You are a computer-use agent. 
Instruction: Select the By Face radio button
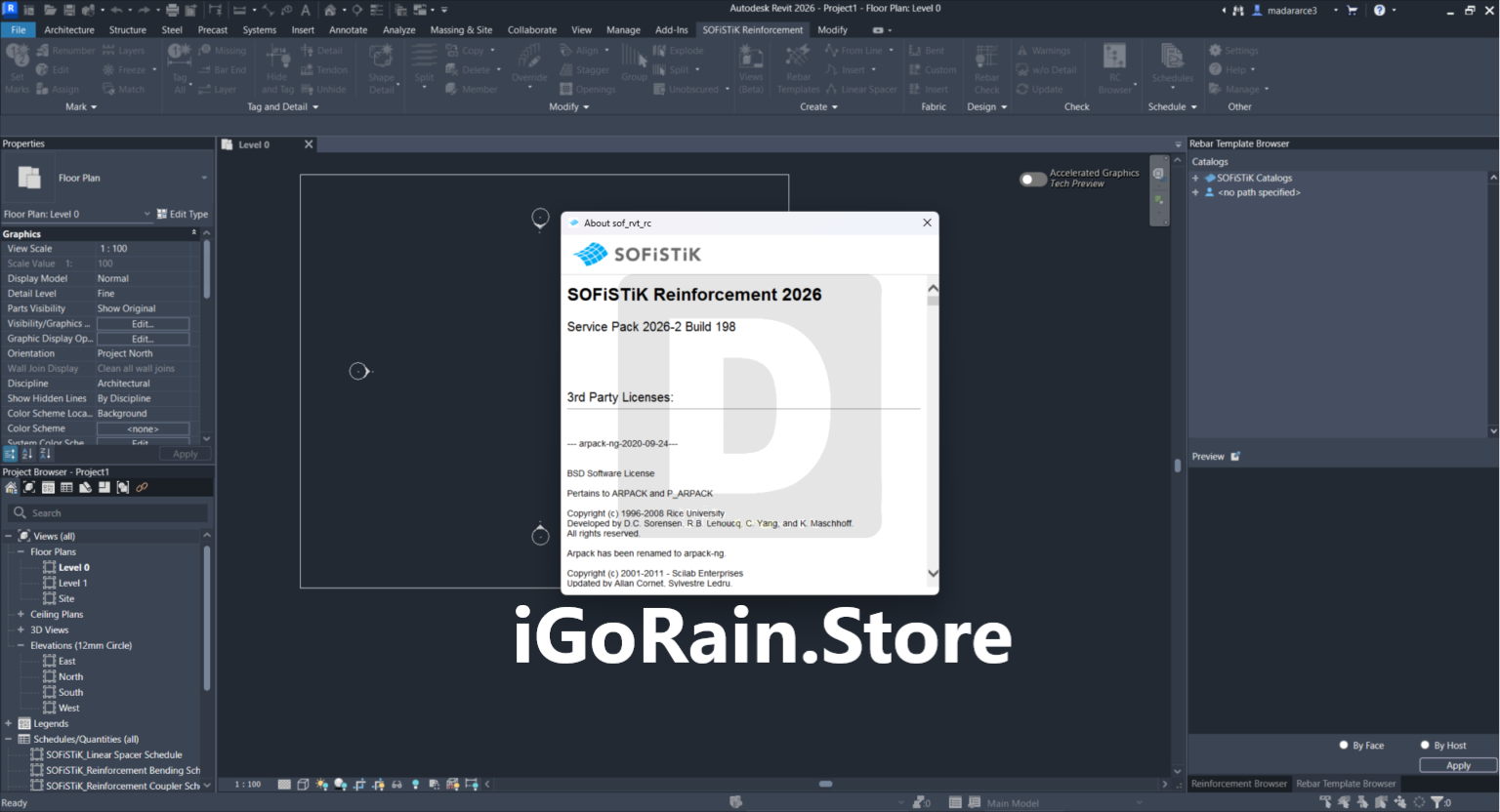1344,745
